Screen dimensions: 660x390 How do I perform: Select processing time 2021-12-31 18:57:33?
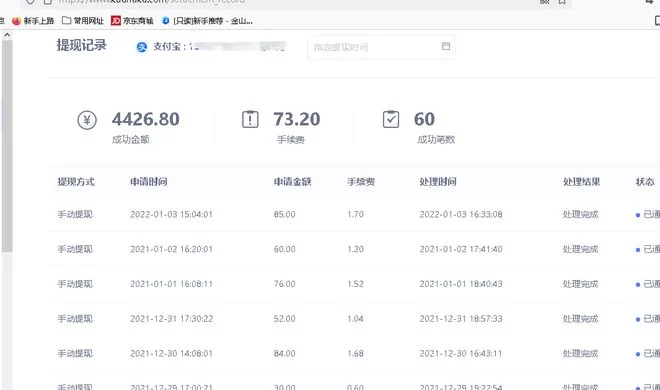(461, 319)
